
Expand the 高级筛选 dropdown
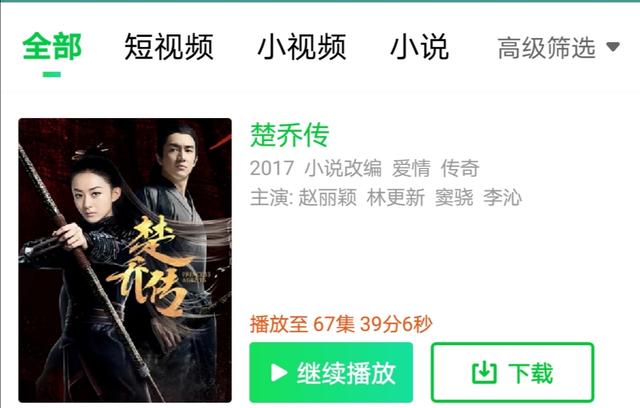point(559,48)
